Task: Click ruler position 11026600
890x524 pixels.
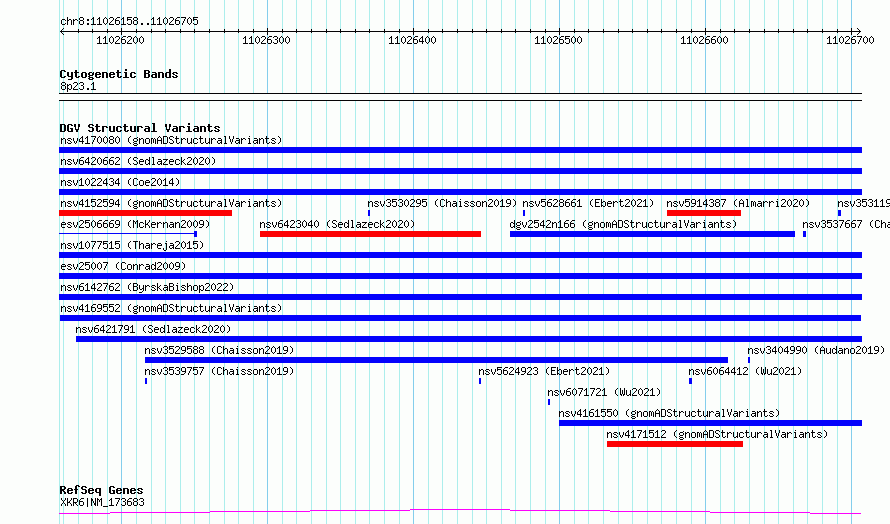Action: 704,40
